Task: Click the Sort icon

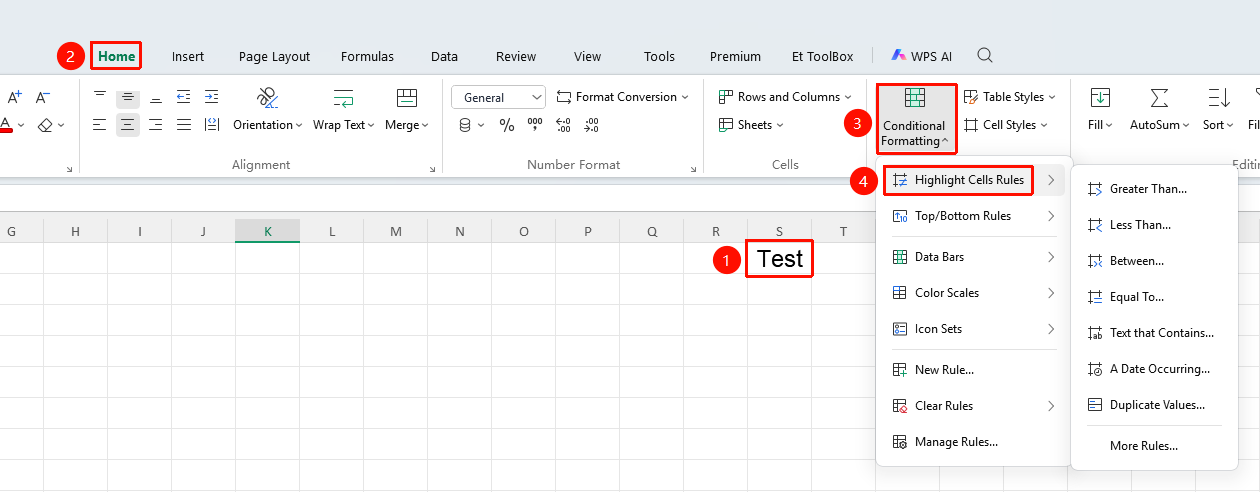Action: tap(1218, 98)
